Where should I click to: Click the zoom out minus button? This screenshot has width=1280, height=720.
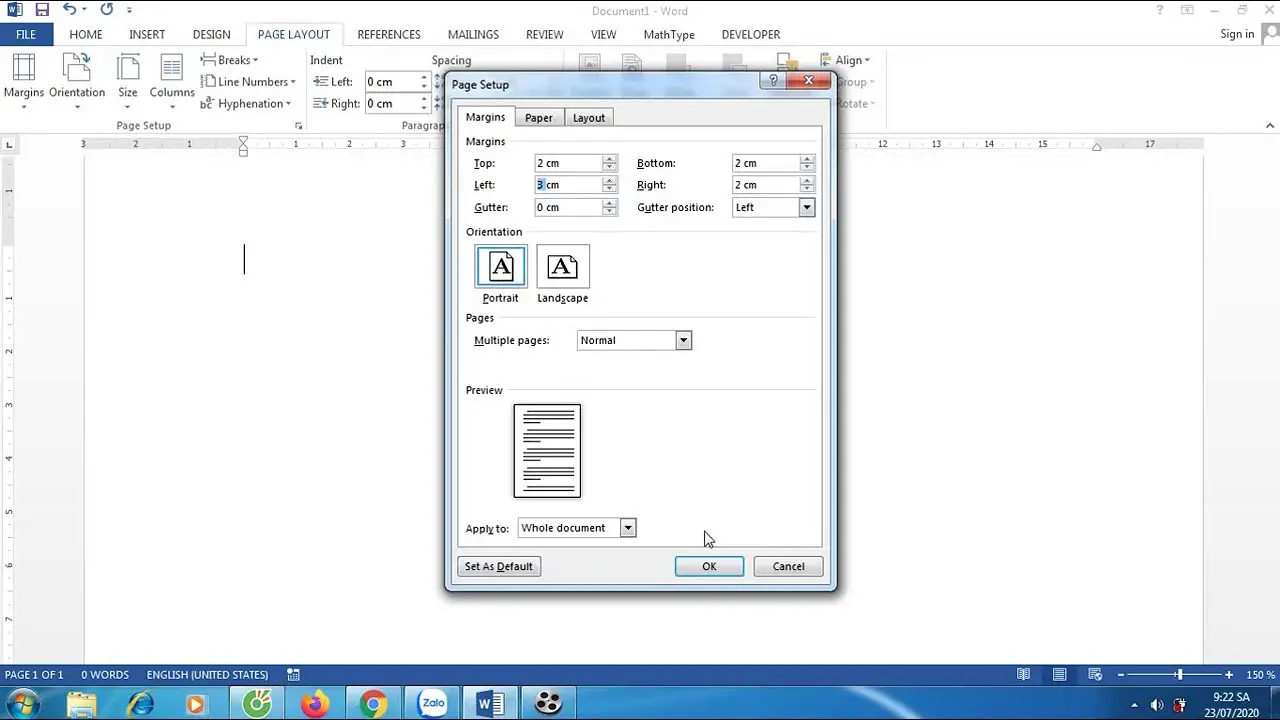coord(1121,675)
